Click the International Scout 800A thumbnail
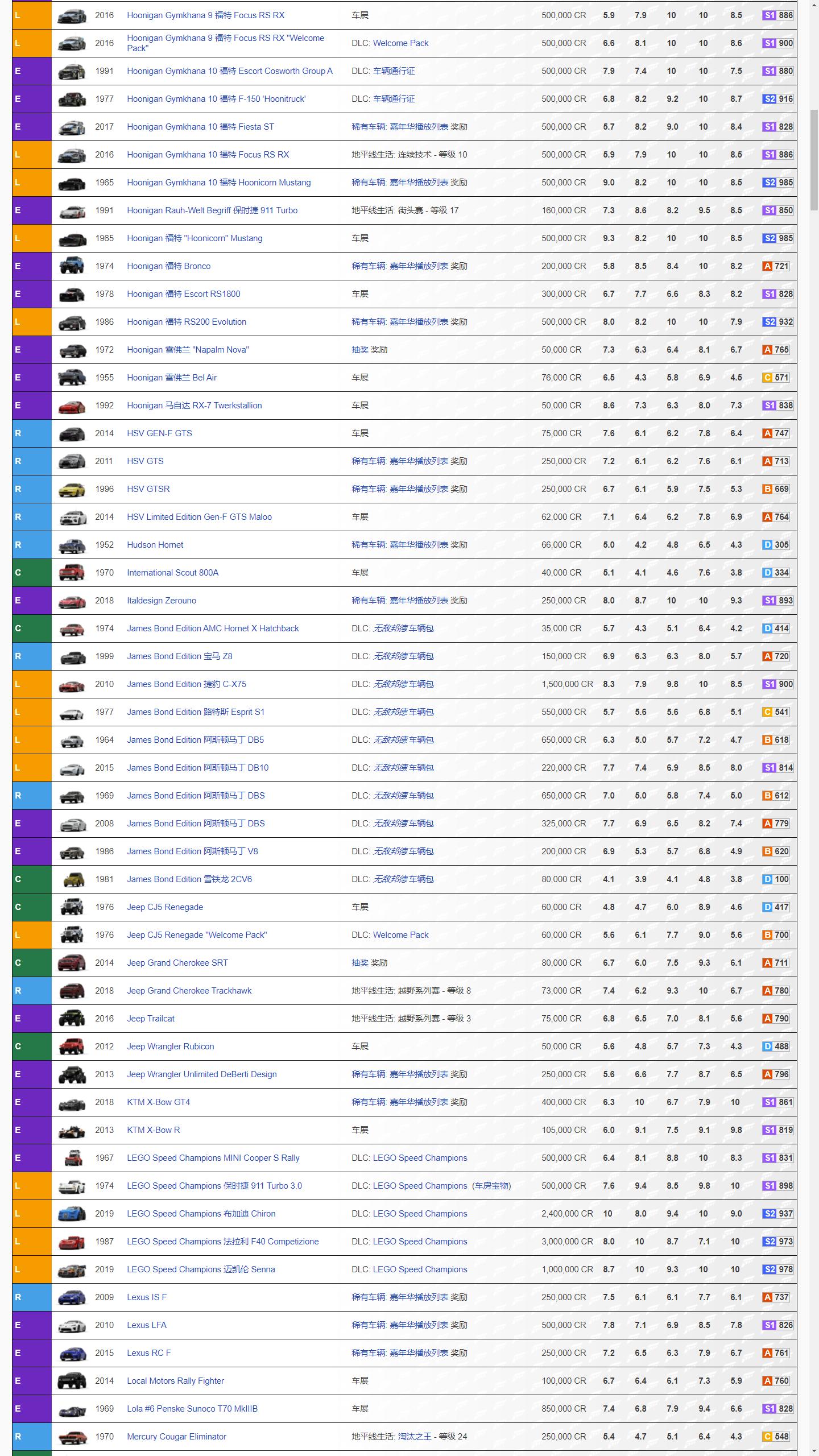819x1456 pixels. click(x=72, y=573)
